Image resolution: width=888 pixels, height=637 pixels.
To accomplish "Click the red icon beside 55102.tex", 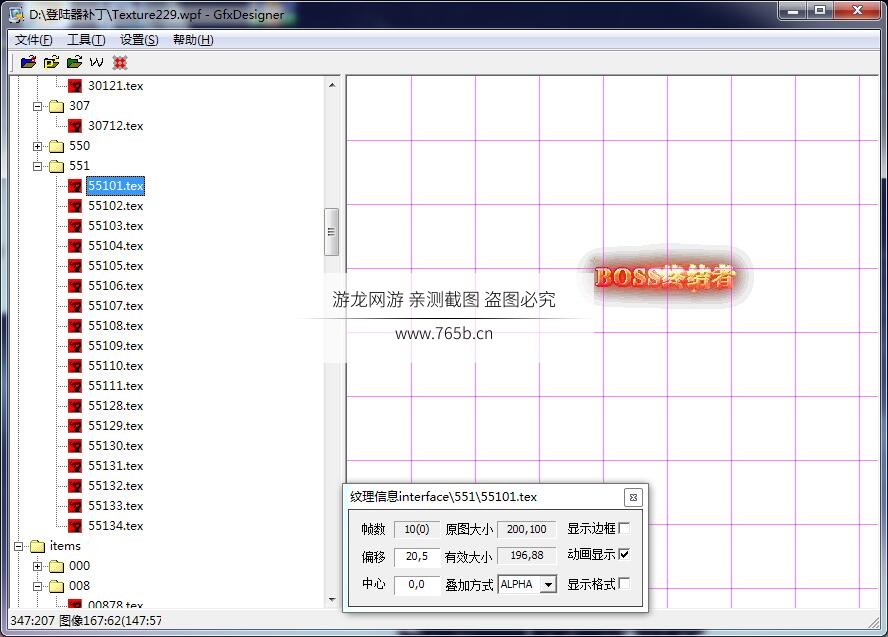I will tap(75, 206).
